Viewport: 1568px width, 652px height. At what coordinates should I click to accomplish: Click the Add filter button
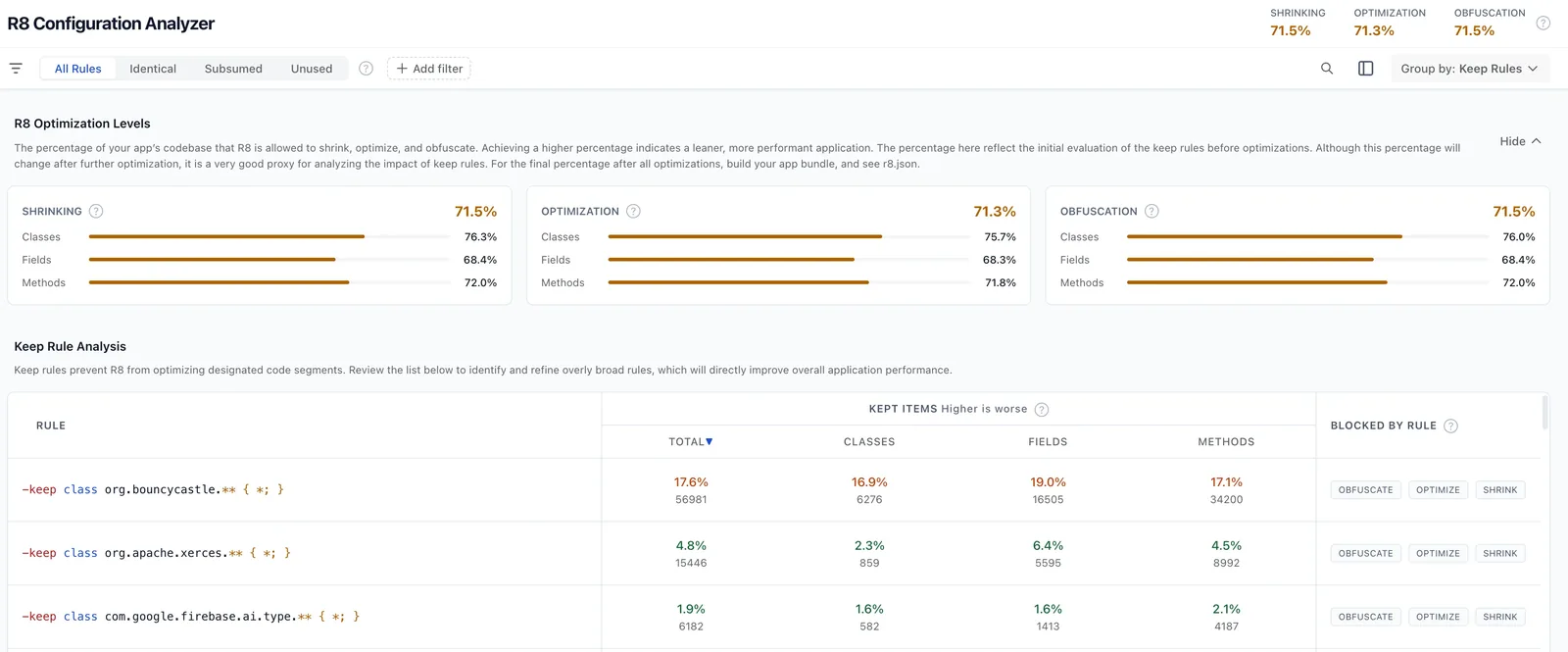coord(429,69)
